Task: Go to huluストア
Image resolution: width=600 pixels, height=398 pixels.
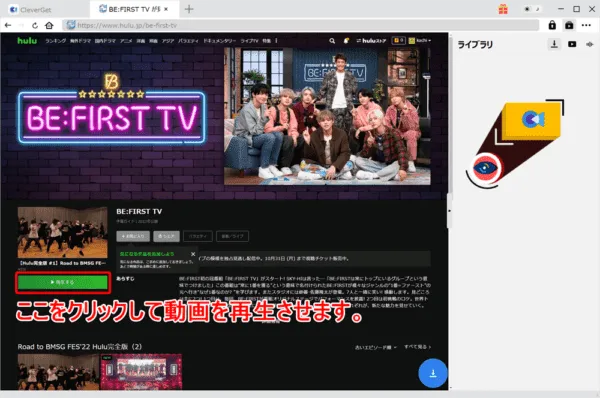Action: pos(371,41)
